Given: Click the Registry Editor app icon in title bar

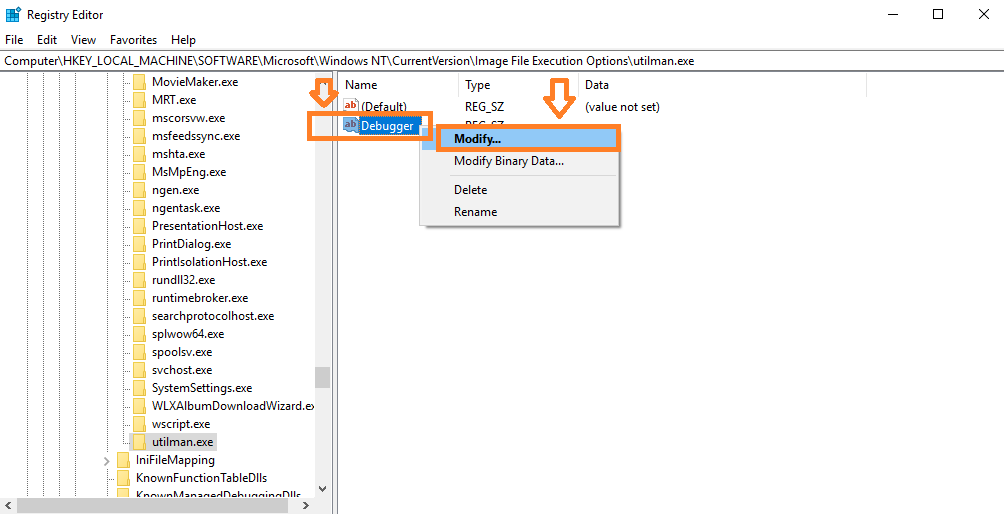Looking at the screenshot, I should tap(13, 14).
